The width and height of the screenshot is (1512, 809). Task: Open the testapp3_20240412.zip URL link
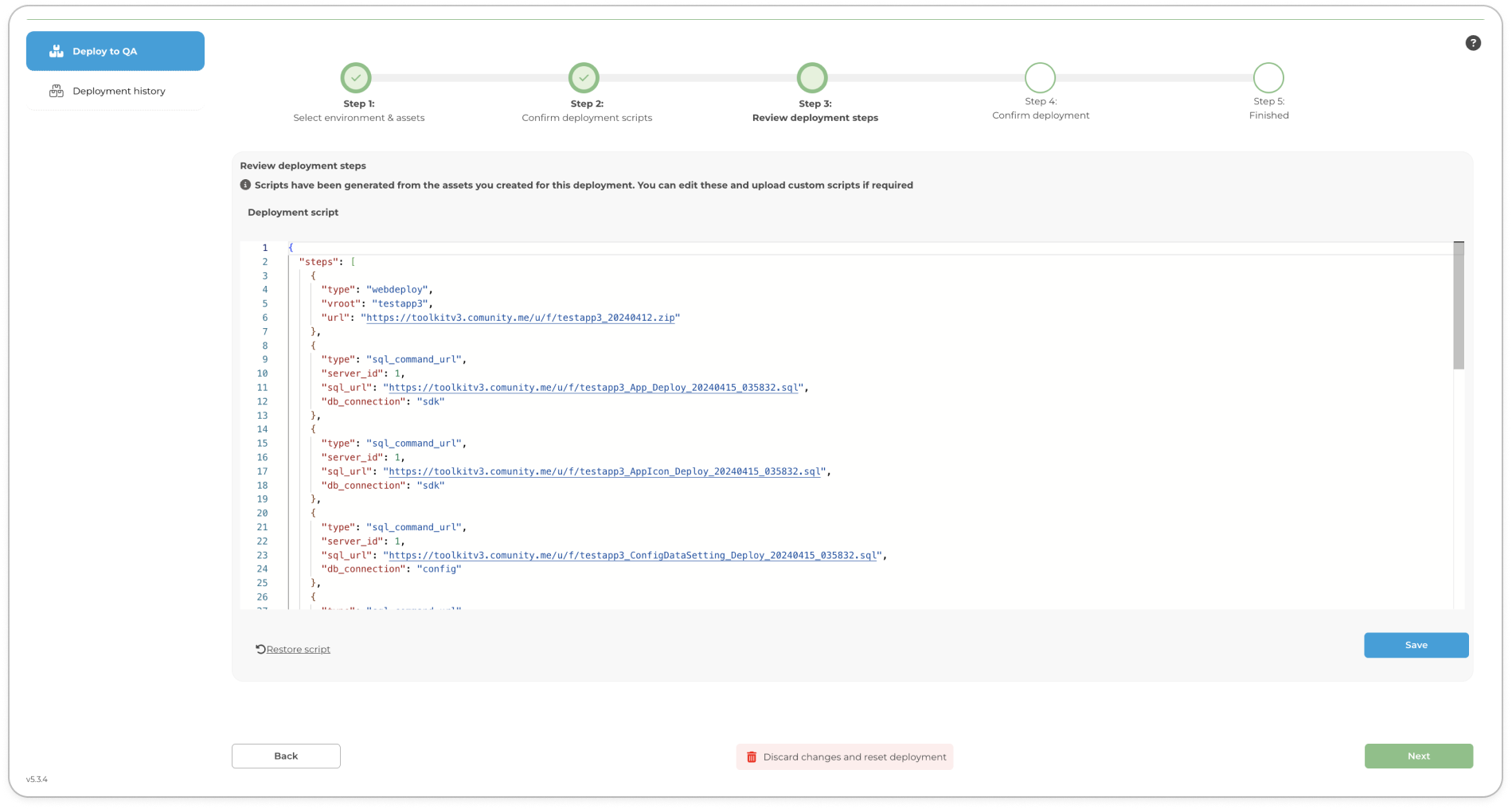coord(520,318)
